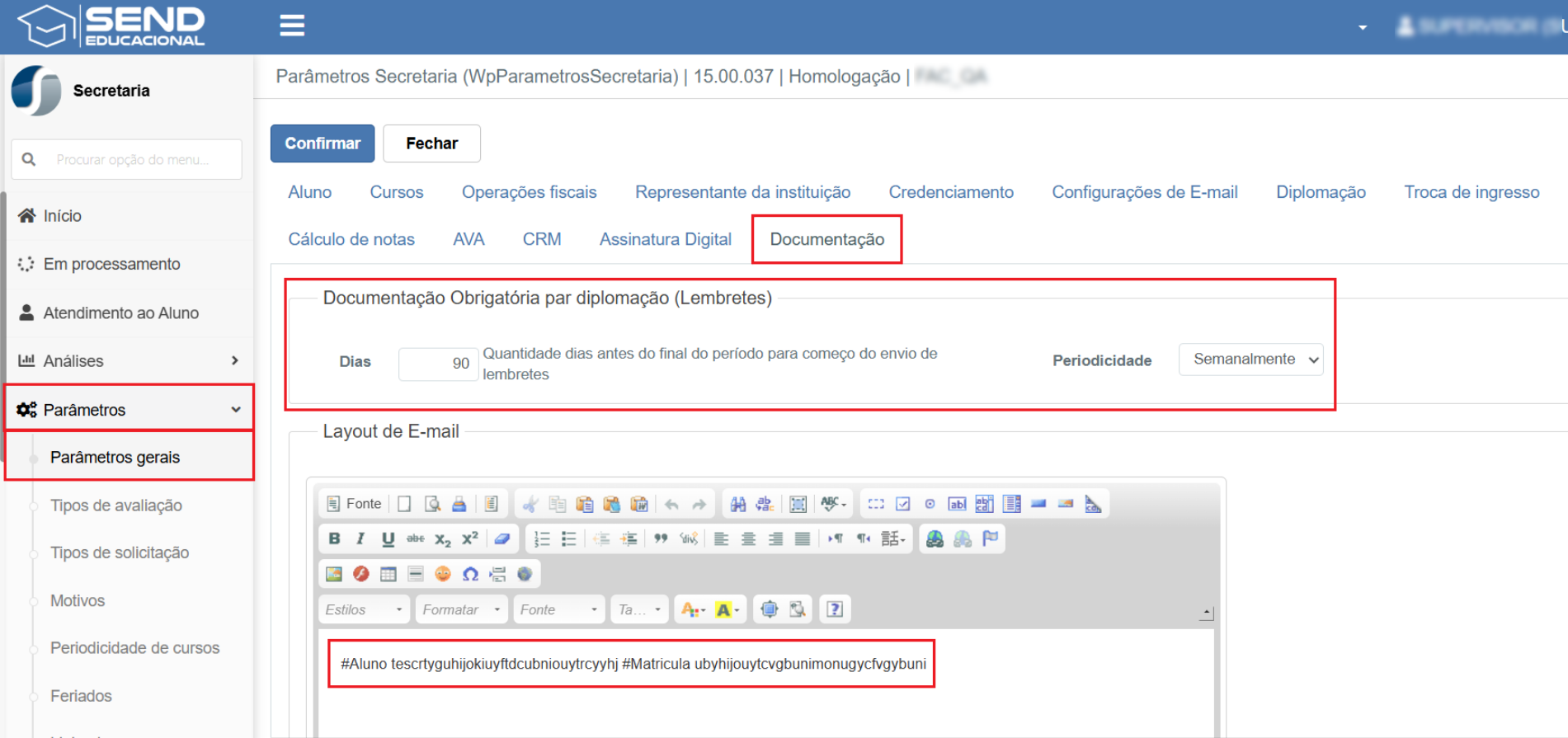Insert smiley emoticon in the editor
This screenshot has width=1568, height=738.
point(443,574)
